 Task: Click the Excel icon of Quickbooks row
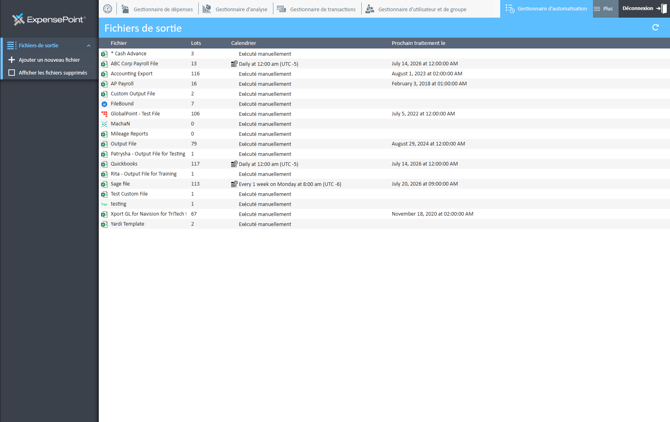tap(104, 164)
